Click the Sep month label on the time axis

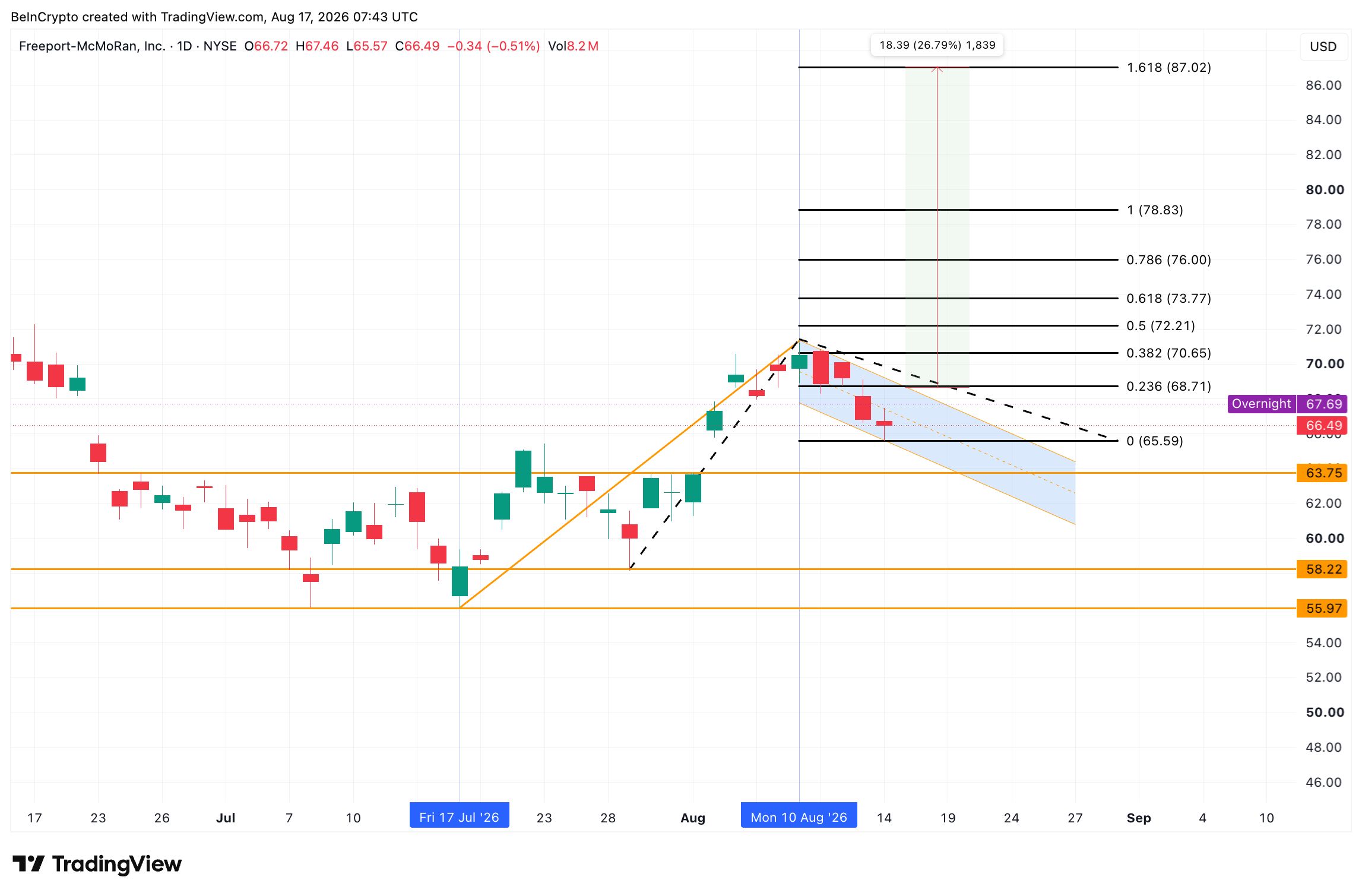pos(1139,818)
